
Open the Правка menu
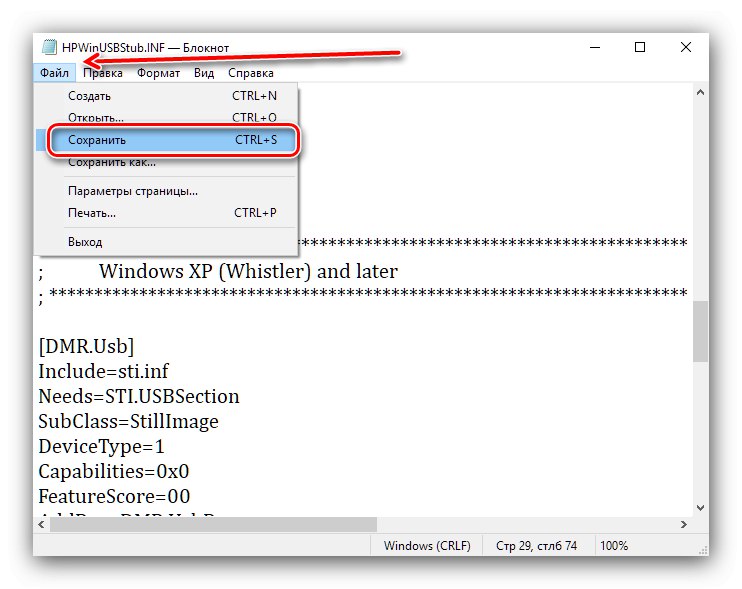pos(103,73)
